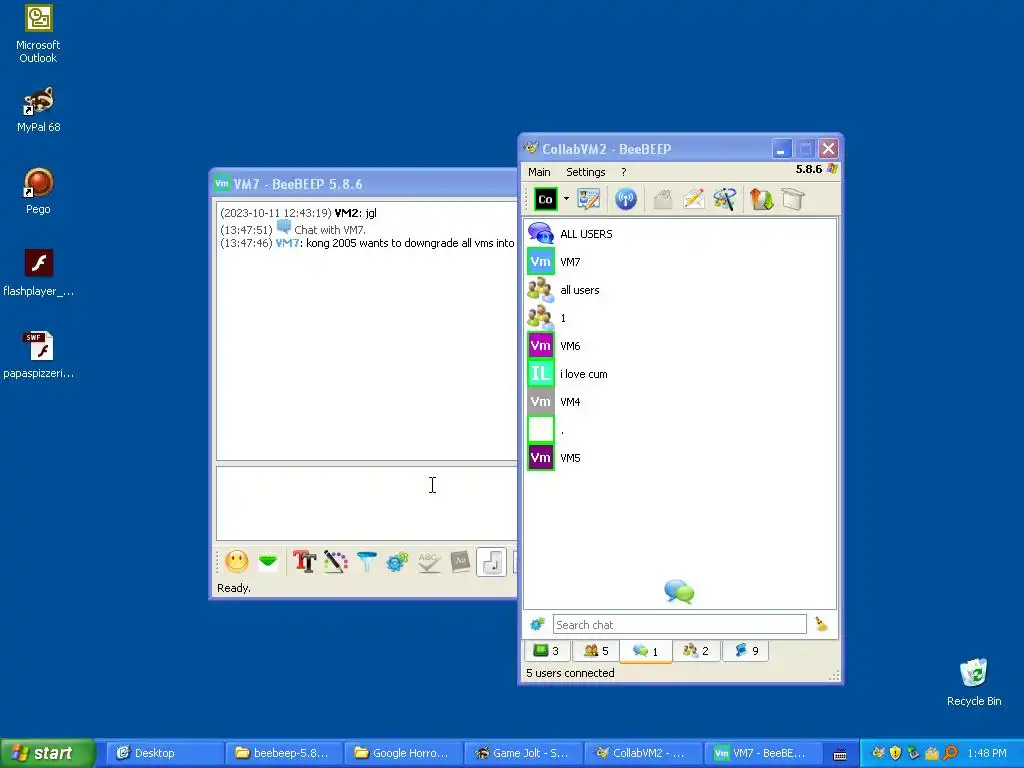This screenshot has height=768, width=1024.
Task: Click the papaspizzeri SWF file icon
Action: tap(39, 355)
